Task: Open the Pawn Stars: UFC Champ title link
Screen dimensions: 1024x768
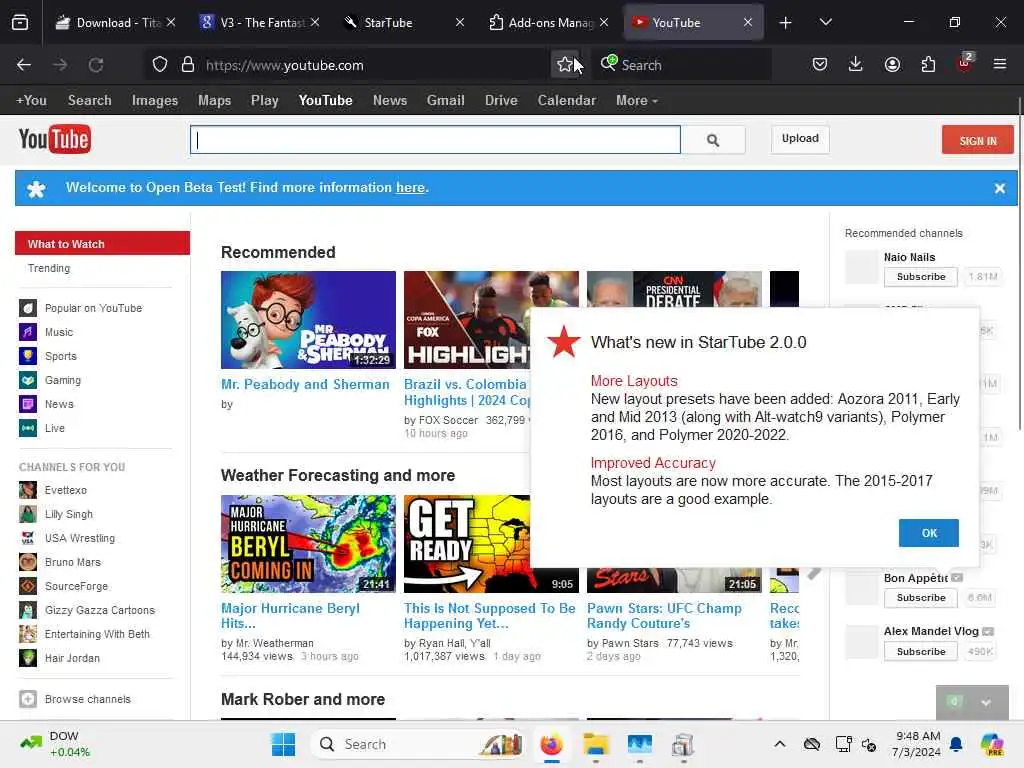Action: pos(664,616)
